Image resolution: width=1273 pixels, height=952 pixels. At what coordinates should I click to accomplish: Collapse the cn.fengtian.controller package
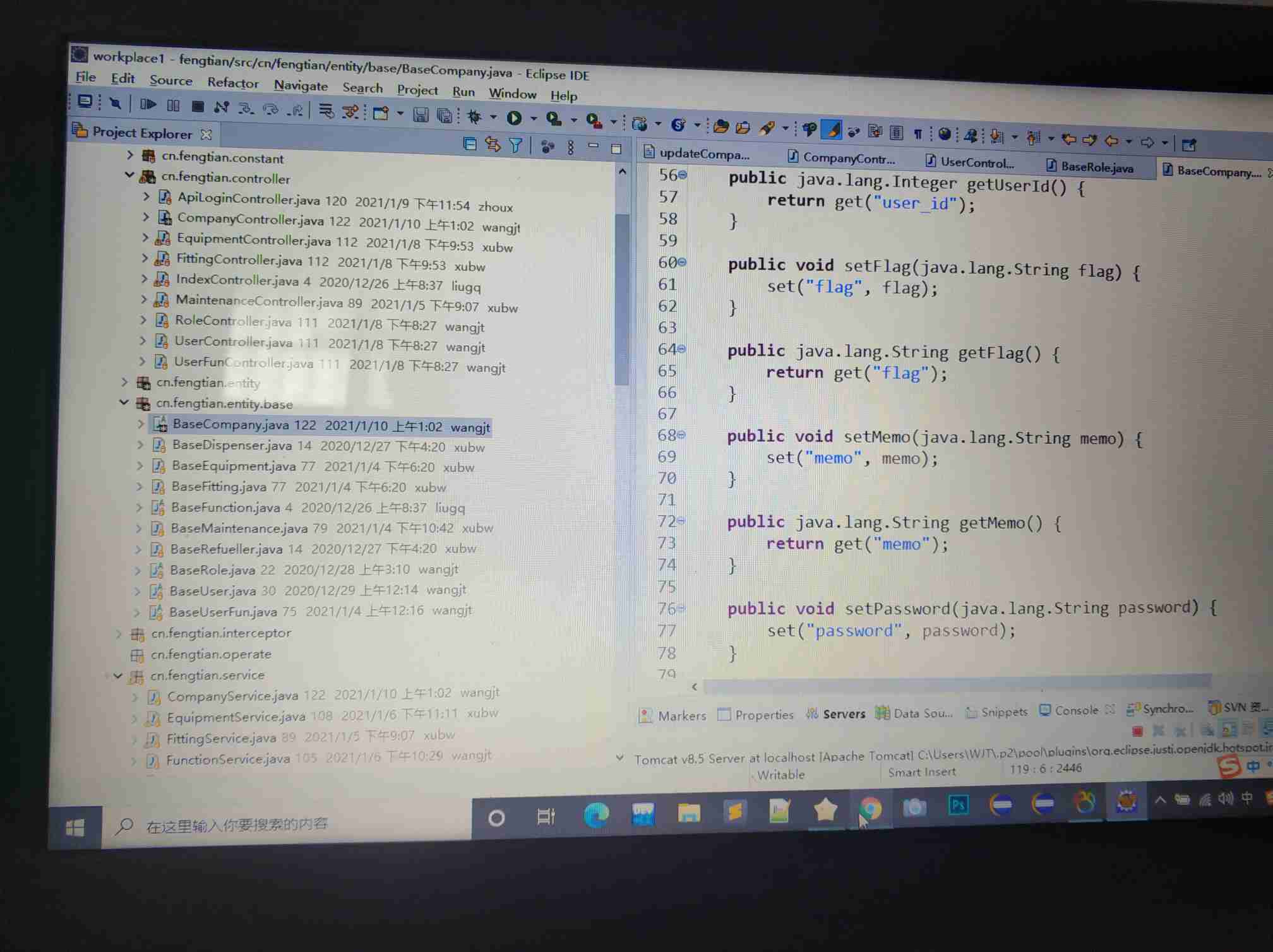point(129,175)
